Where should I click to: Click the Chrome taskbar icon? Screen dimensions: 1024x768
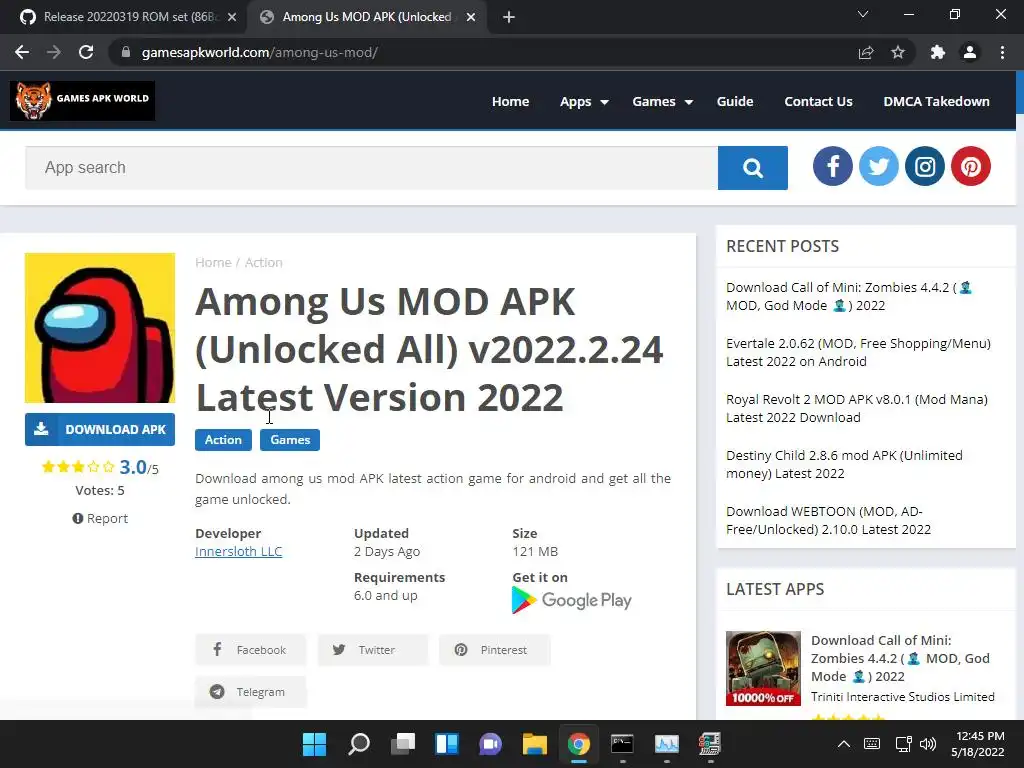click(x=579, y=744)
